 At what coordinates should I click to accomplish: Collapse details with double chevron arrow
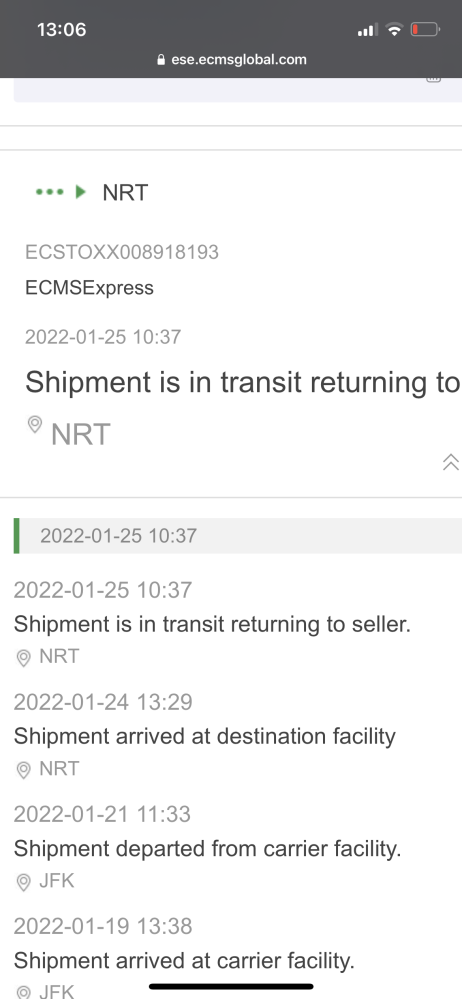pyautogui.click(x=451, y=463)
